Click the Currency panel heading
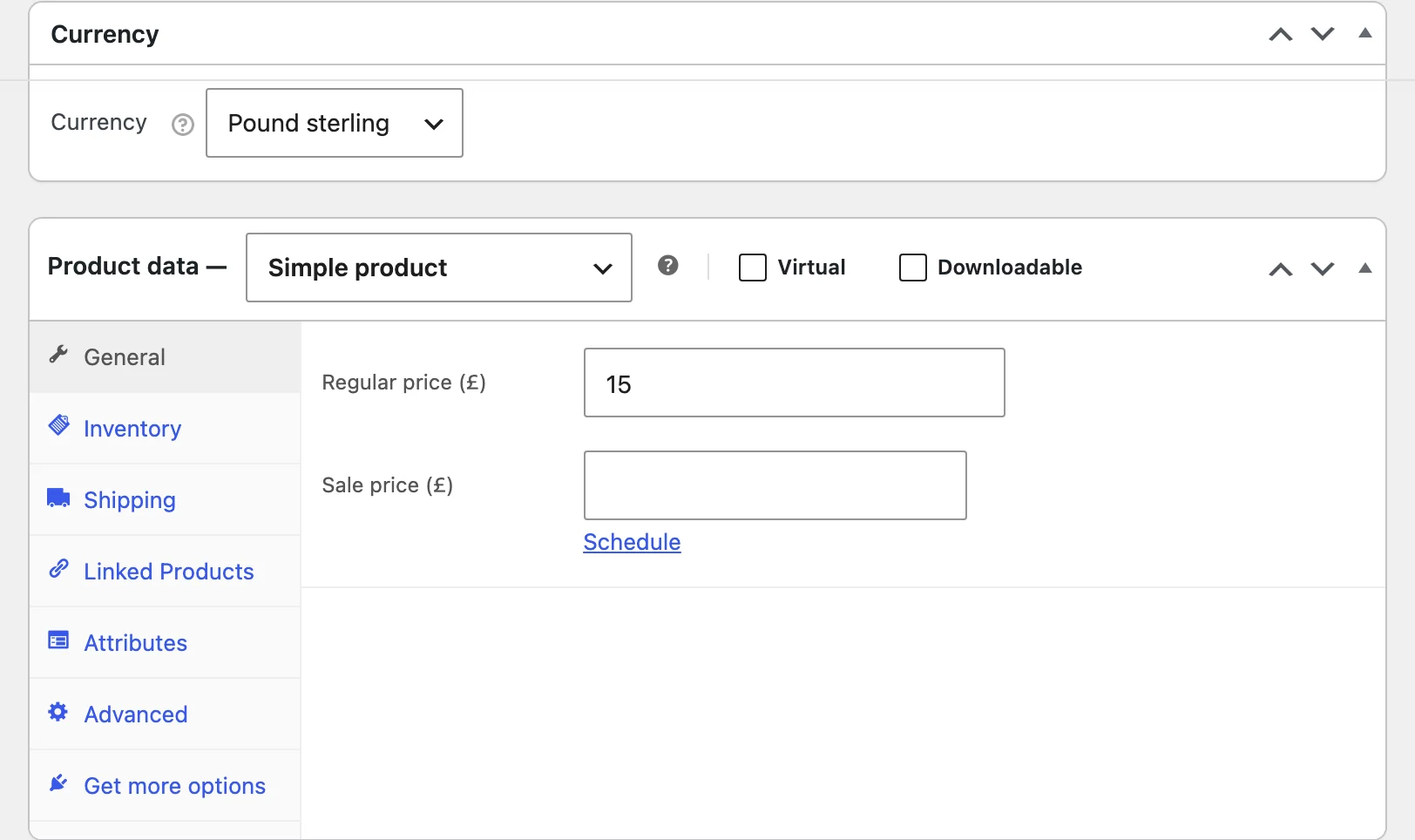 [105, 34]
